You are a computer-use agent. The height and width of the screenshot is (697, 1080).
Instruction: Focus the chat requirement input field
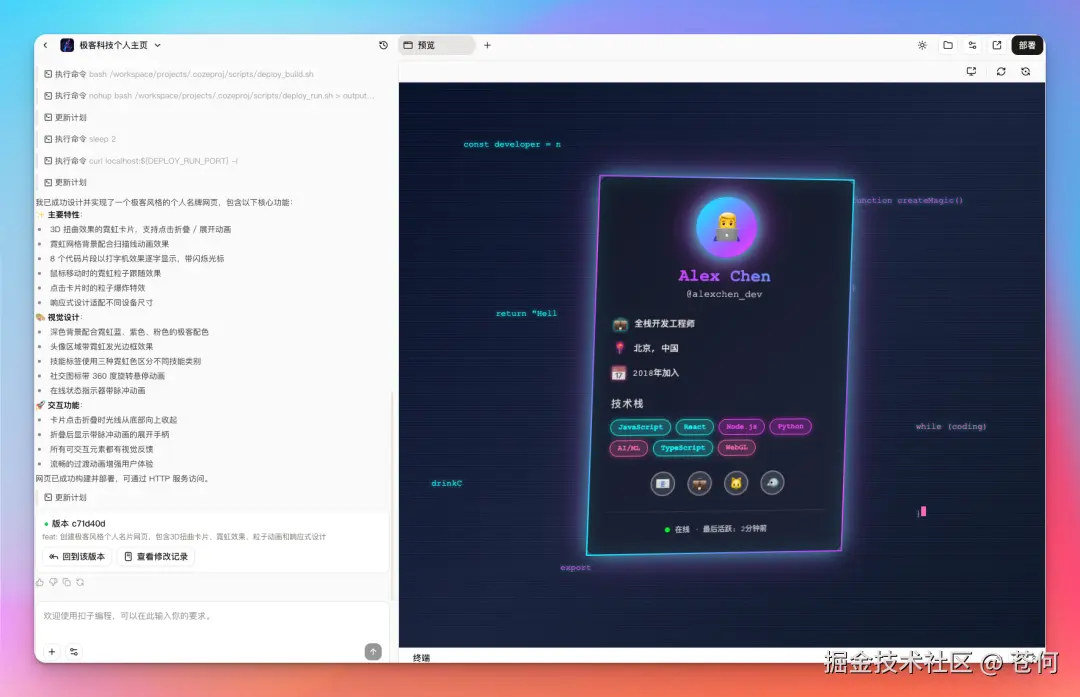click(211, 616)
